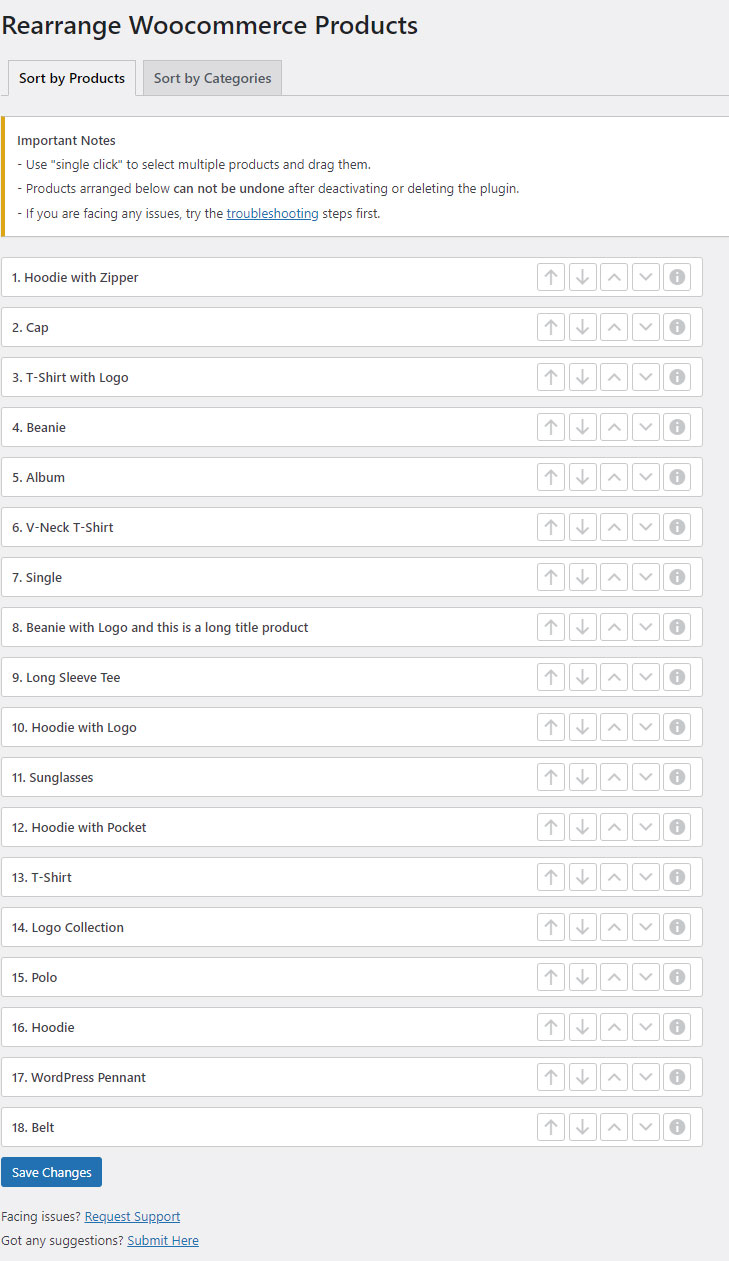The width and height of the screenshot is (729, 1261).
Task: Send Long Sleeve Tee to top
Action: pos(551,677)
